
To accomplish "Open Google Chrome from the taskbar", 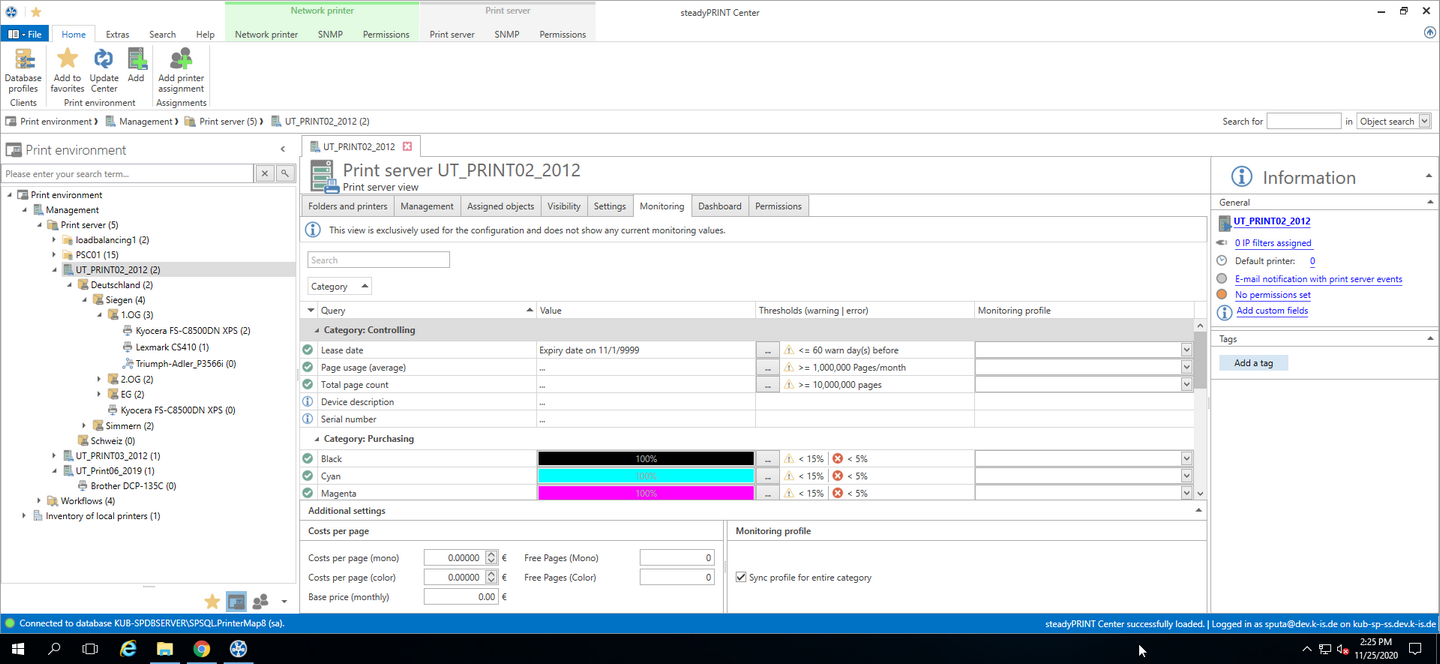I will click(x=201, y=649).
